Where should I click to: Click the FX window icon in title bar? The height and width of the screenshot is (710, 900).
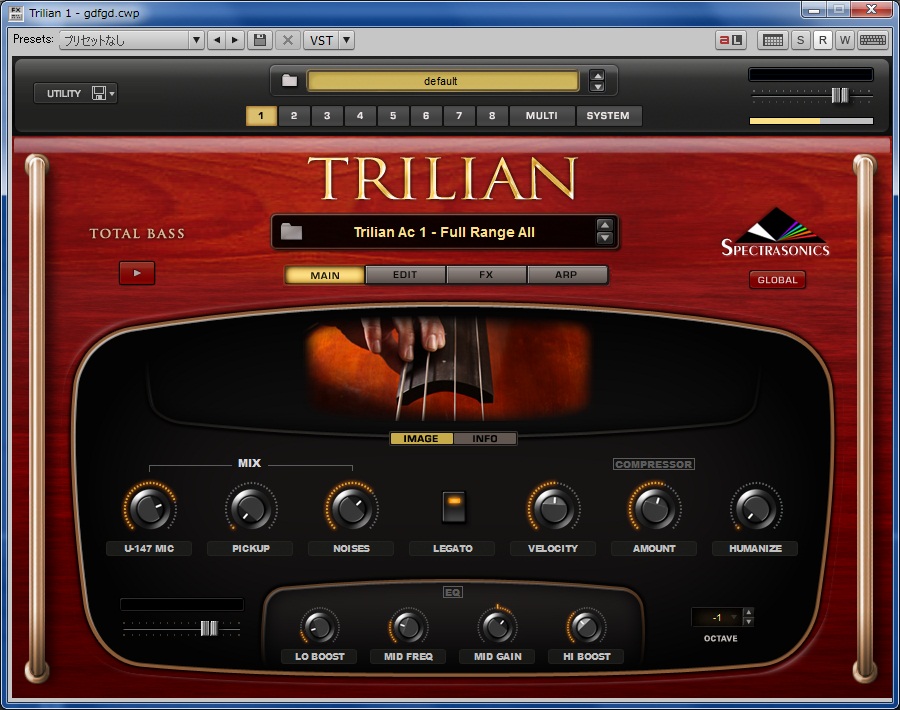[x=16, y=13]
